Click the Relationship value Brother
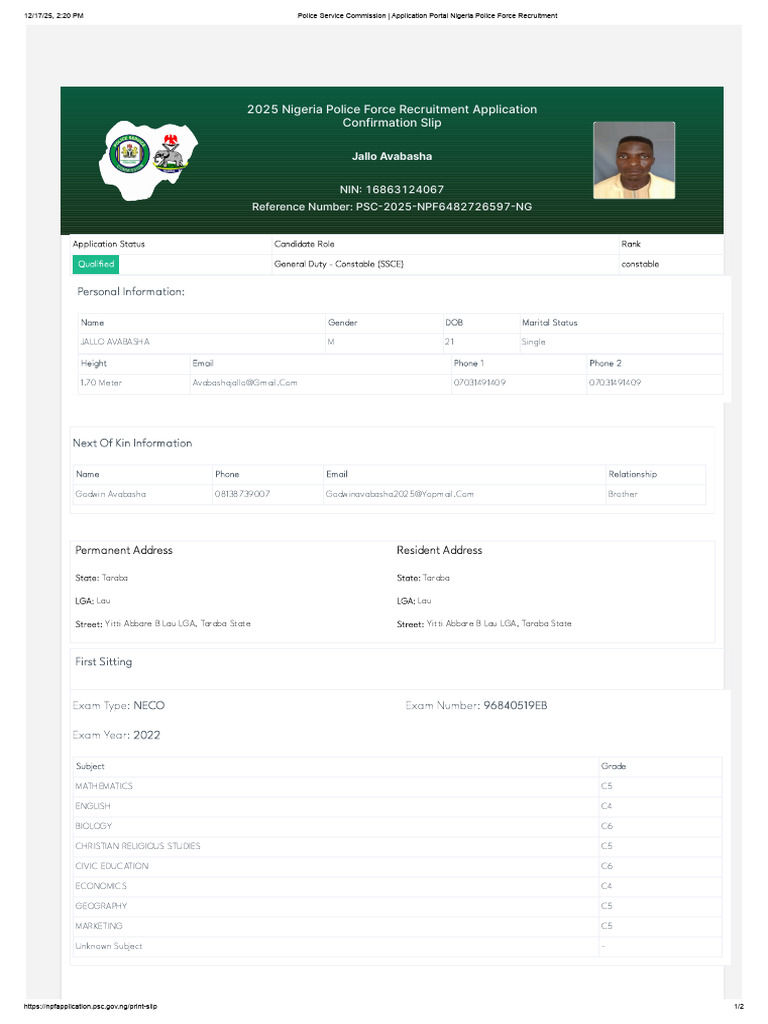The width and height of the screenshot is (768, 1024). click(x=623, y=494)
